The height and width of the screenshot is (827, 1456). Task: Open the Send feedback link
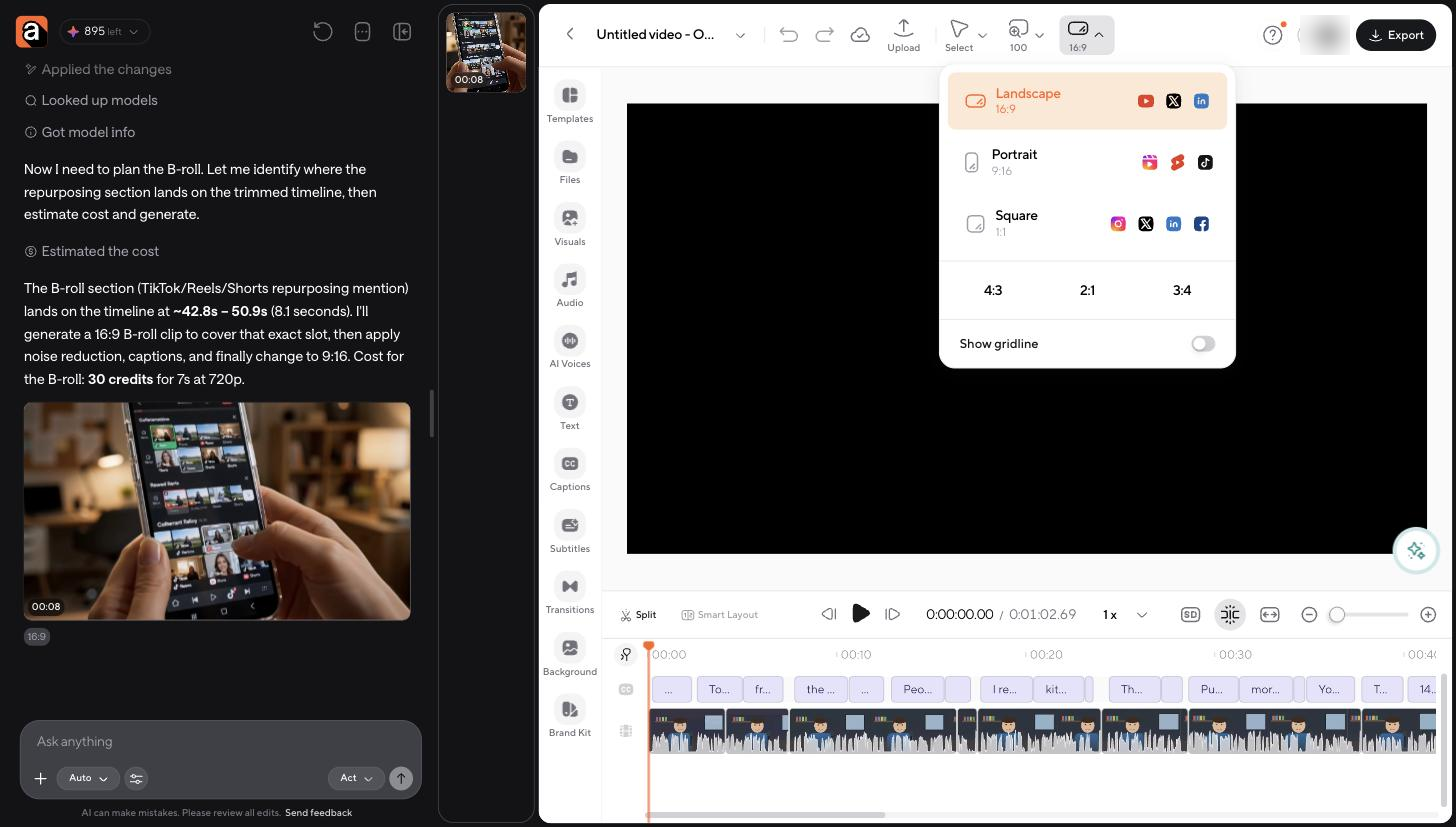(318, 813)
